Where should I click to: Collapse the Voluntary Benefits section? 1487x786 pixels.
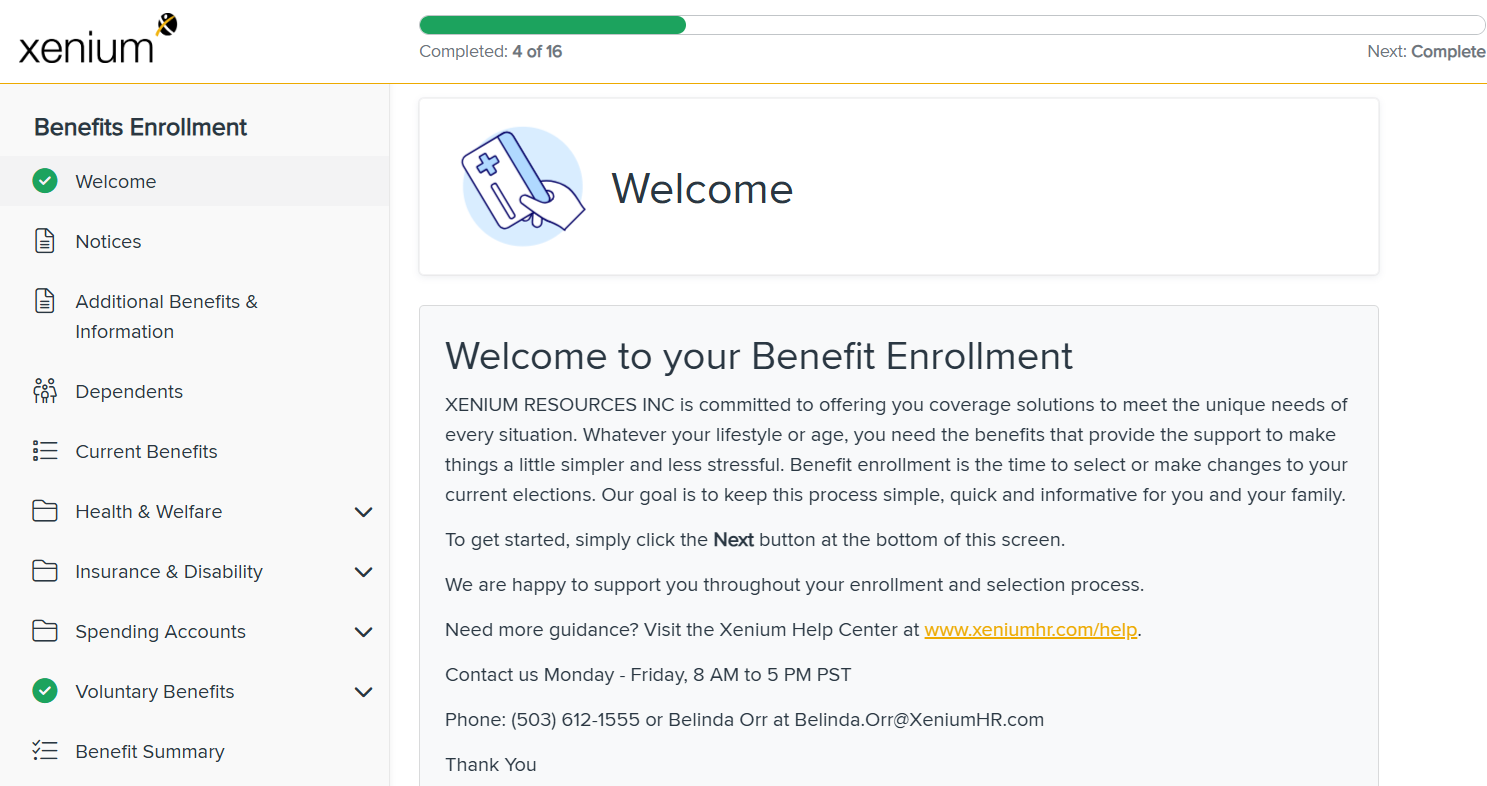coord(364,691)
